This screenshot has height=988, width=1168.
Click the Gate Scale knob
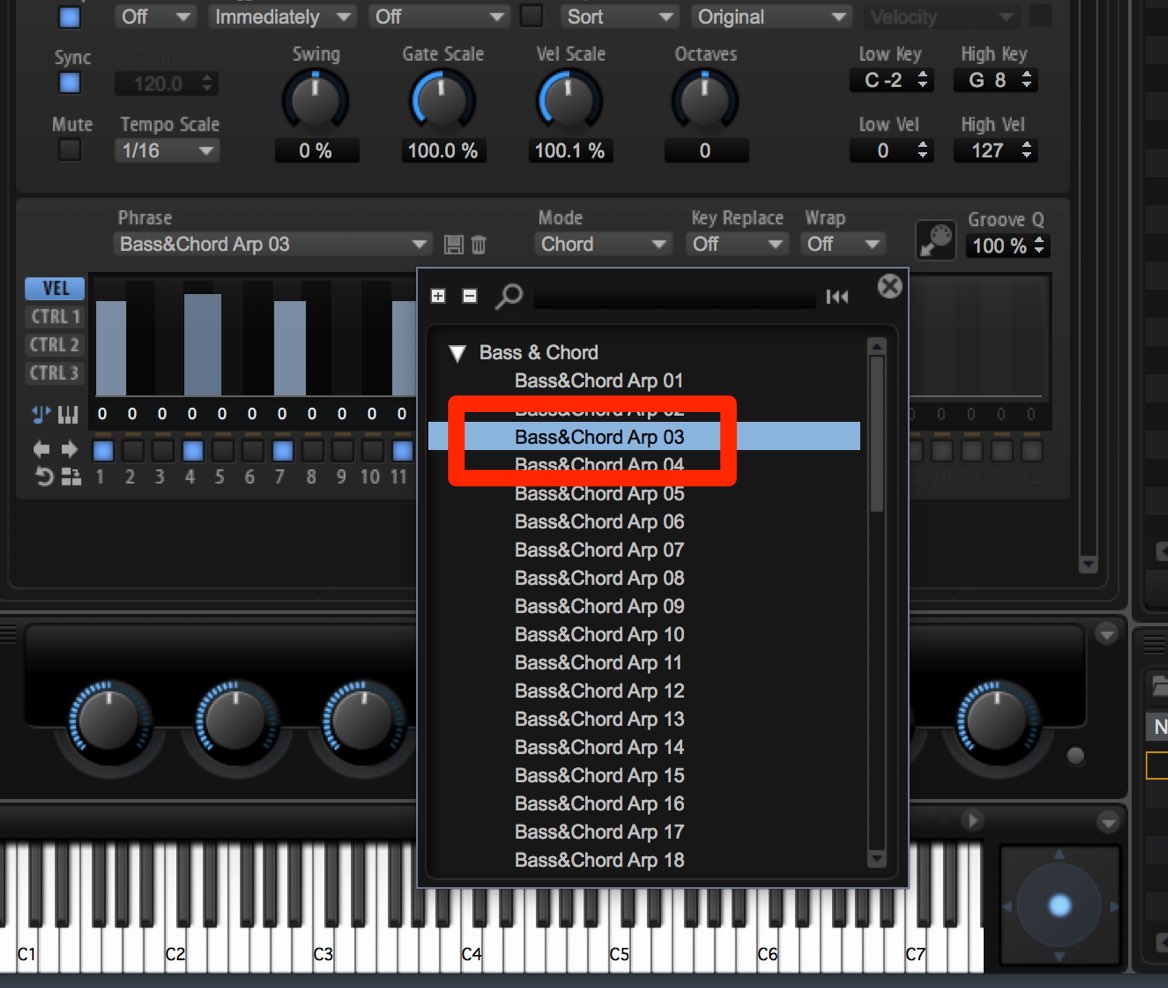[442, 101]
